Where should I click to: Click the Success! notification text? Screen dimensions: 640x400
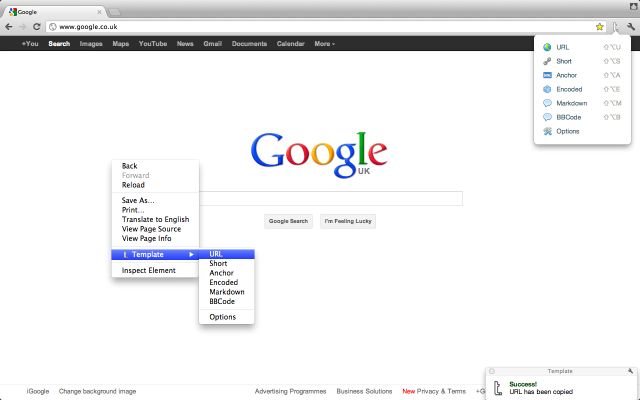pos(523,384)
